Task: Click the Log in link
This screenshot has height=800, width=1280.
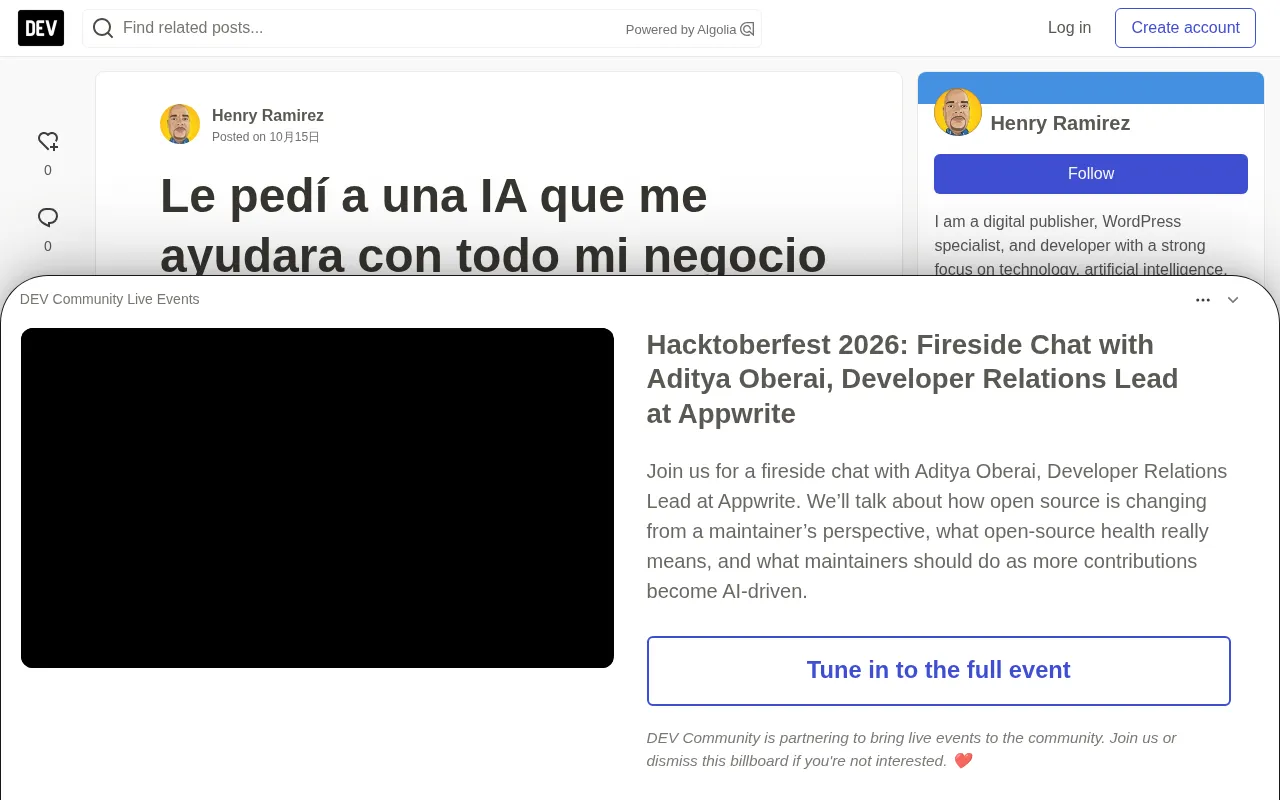Action: [x=1069, y=28]
